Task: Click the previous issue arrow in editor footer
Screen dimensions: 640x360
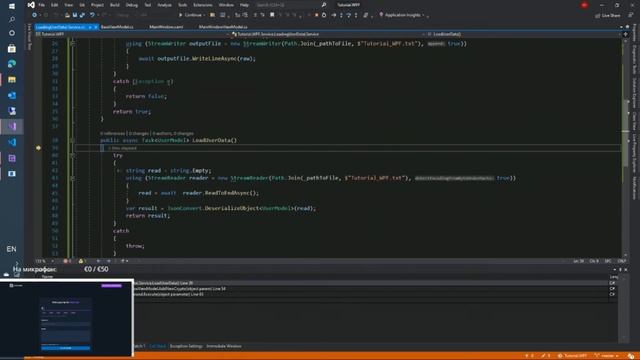Action: (x=98, y=261)
